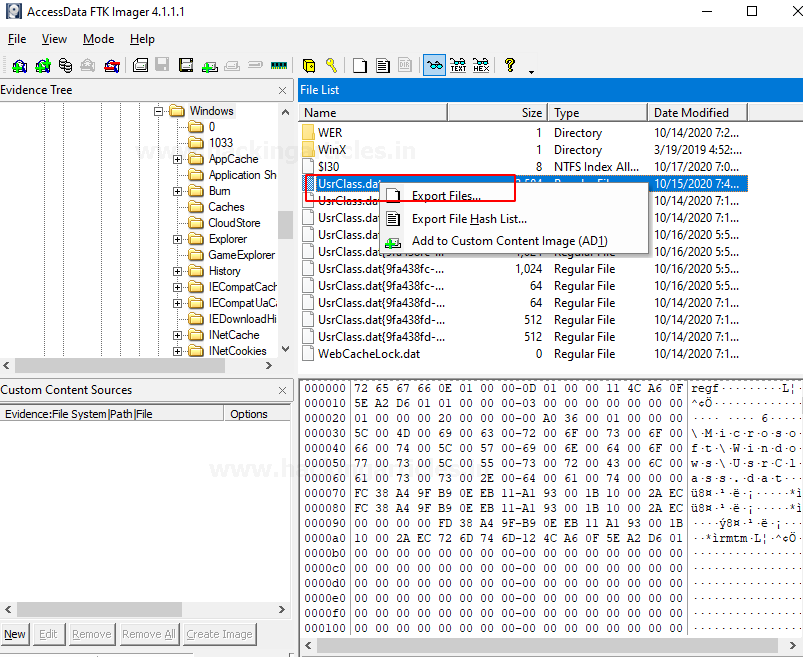803x657 pixels.
Task: Expand the History tree node
Action: click(x=177, y=271)
